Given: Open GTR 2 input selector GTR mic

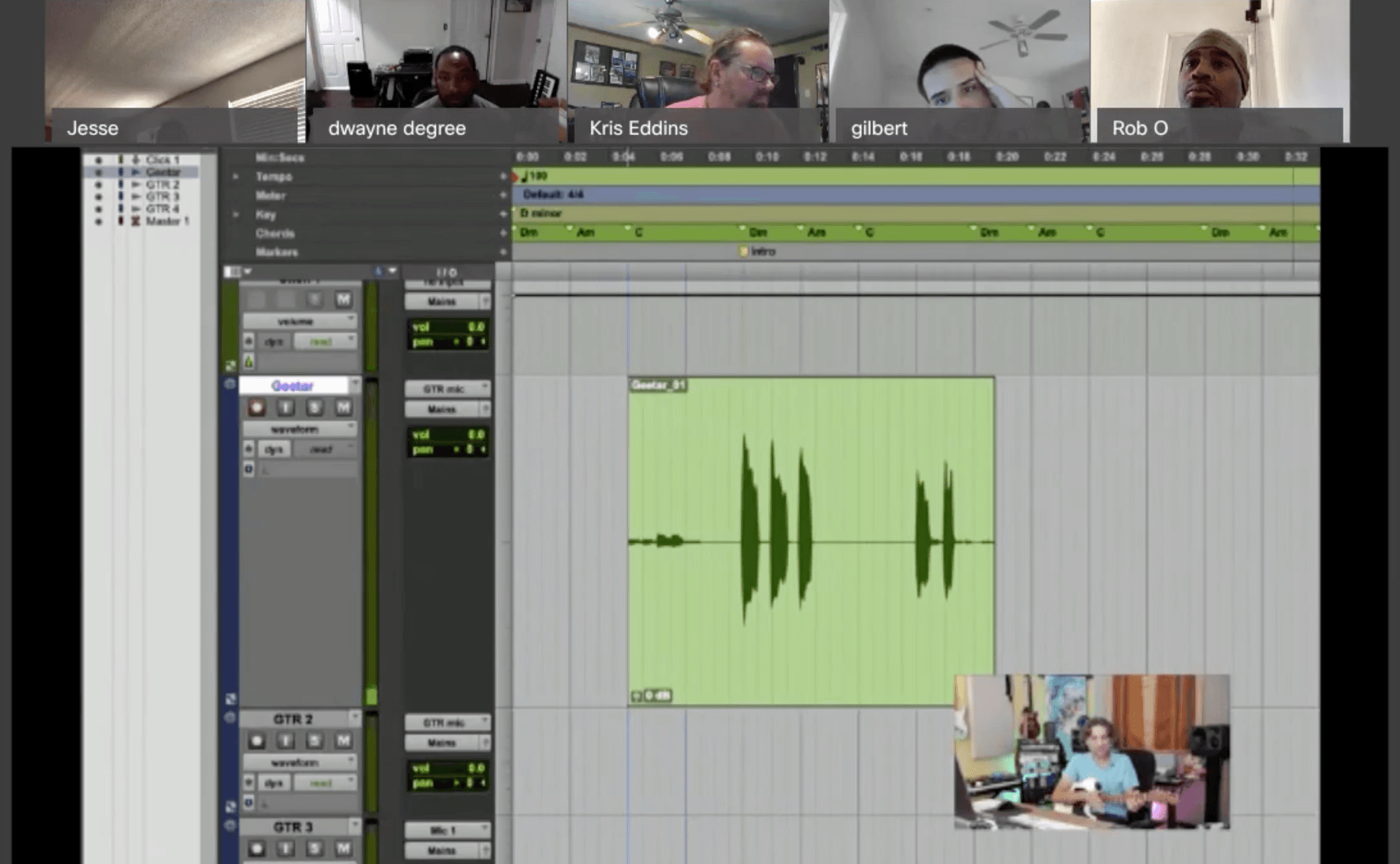Looking at the screenshot, I should pyautogui.click(x=447, y=722).
